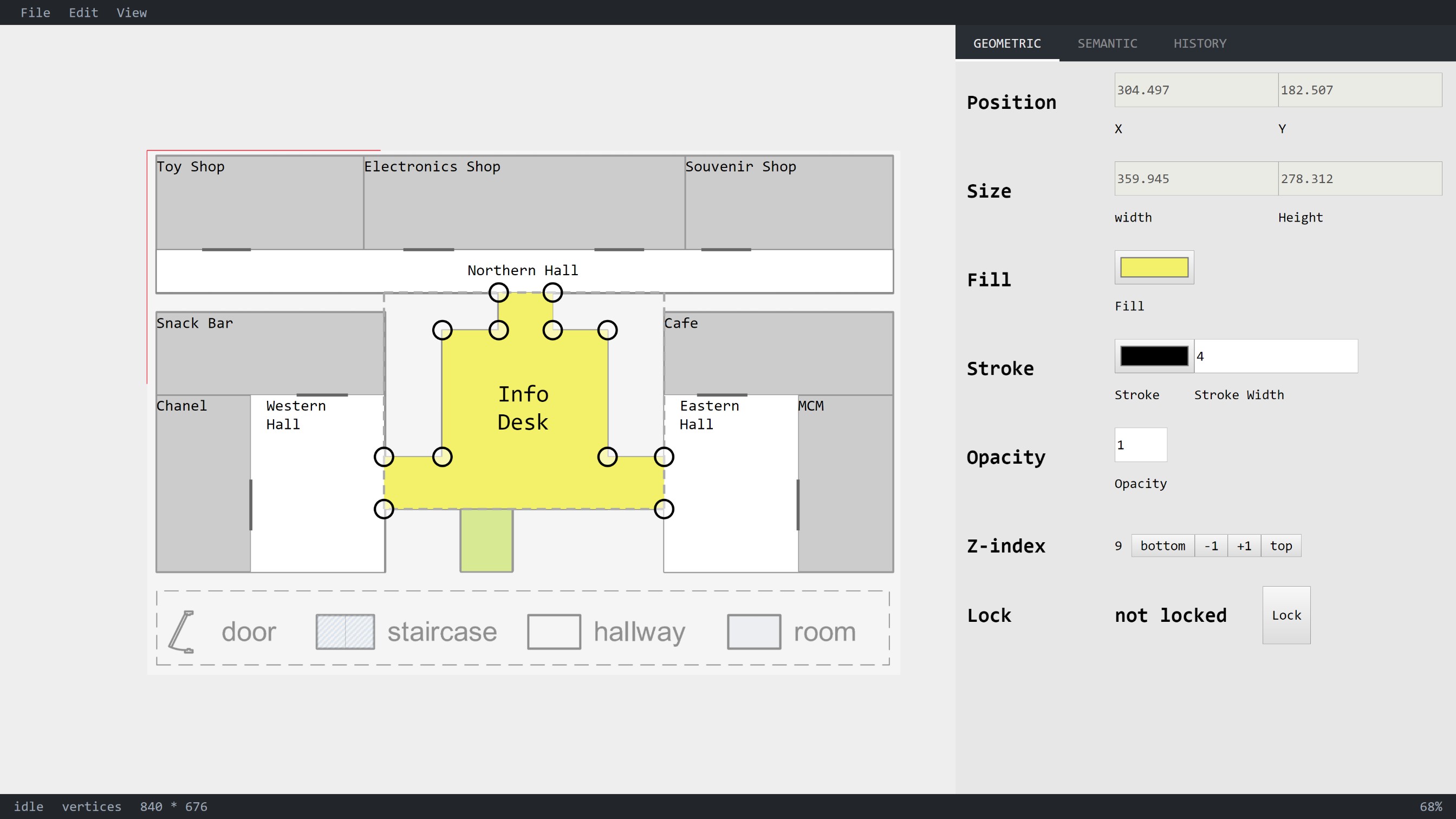Viewport: 1456px width, 819px height.
Task: Send shape to bottom z-index
Action: point(1162,545)
